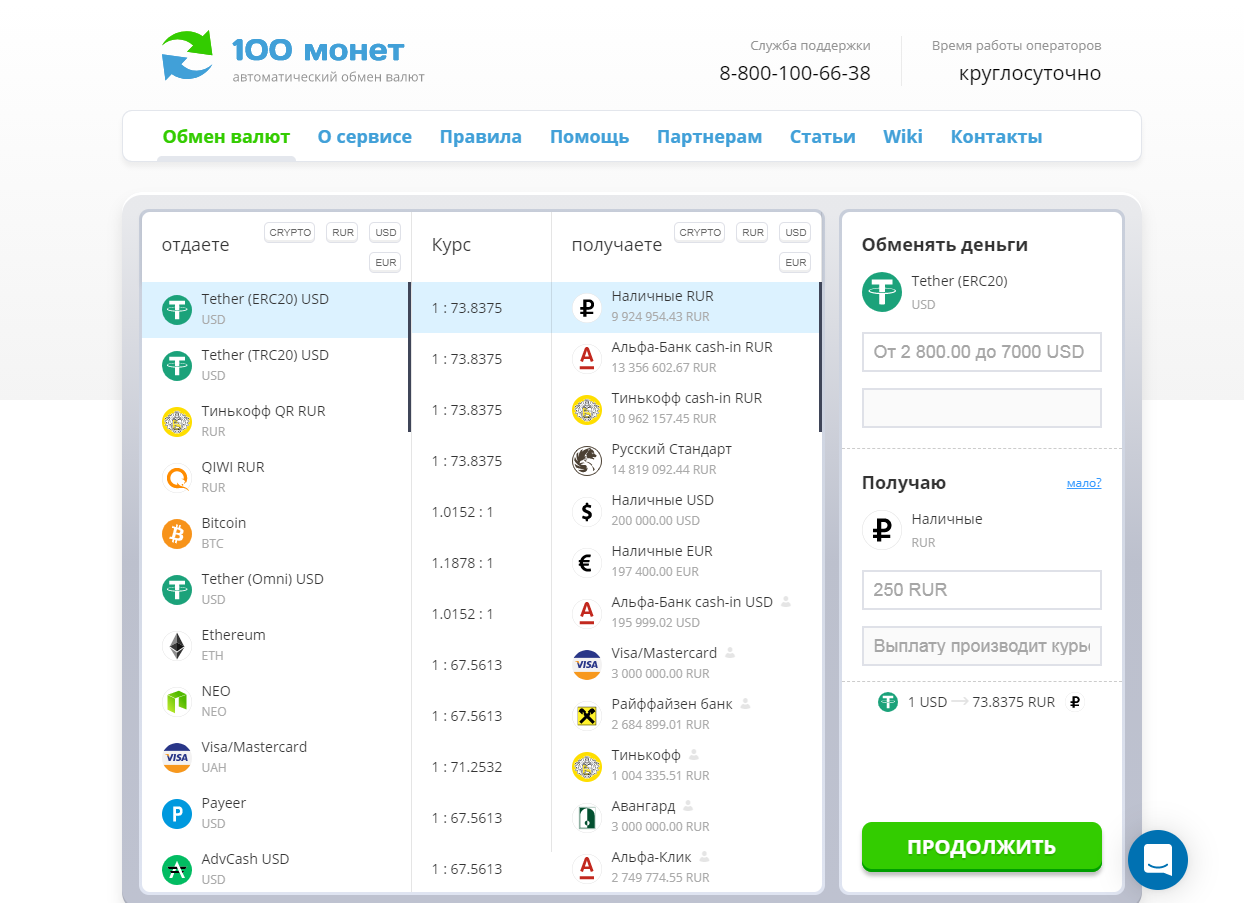Pick Visa/Mastercard RUR icon in receive list

[587, 664]
